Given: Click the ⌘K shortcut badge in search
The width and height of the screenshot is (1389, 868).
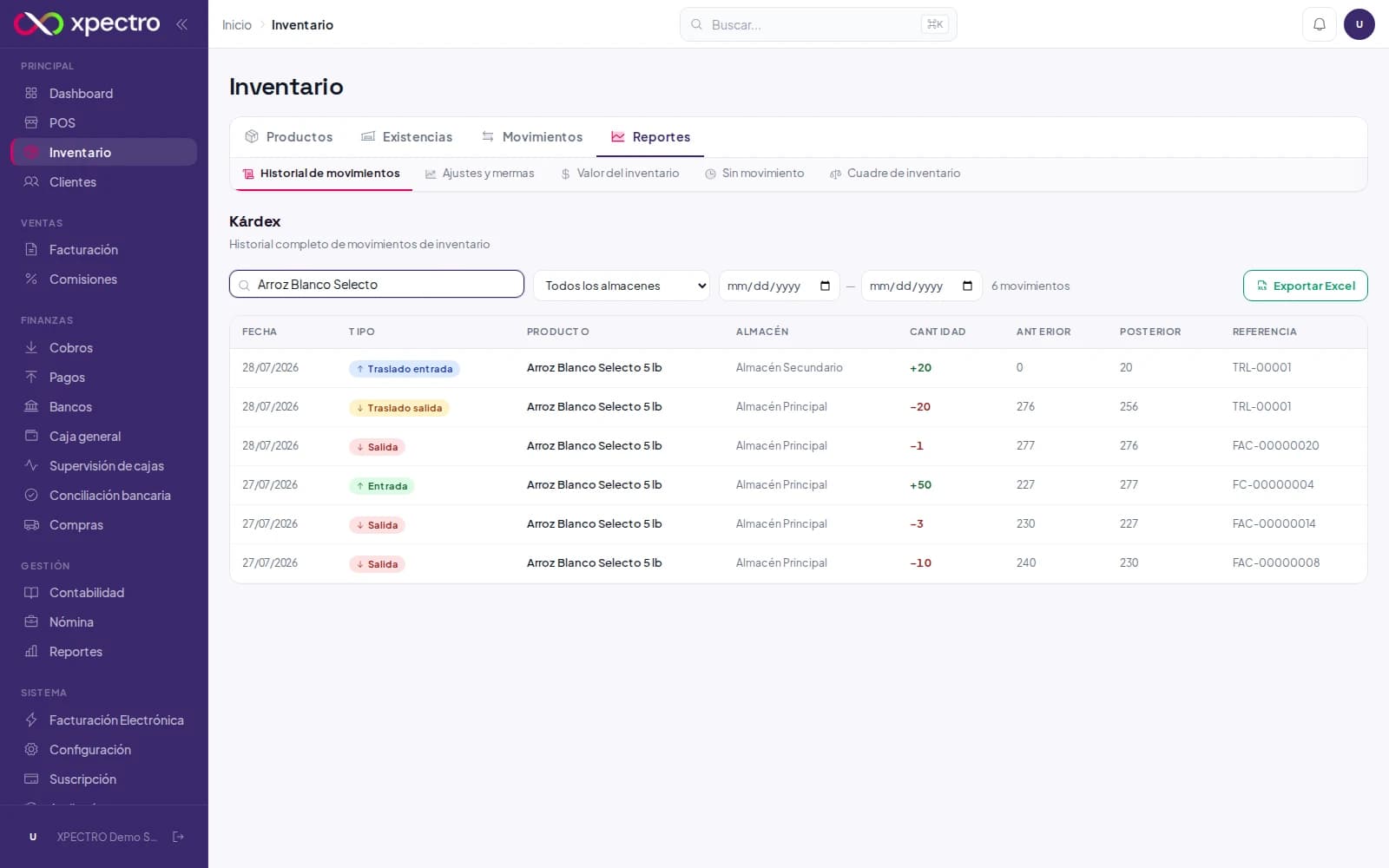Looking at the screenshot, I should pyautogui.click(x=935, y=24).
